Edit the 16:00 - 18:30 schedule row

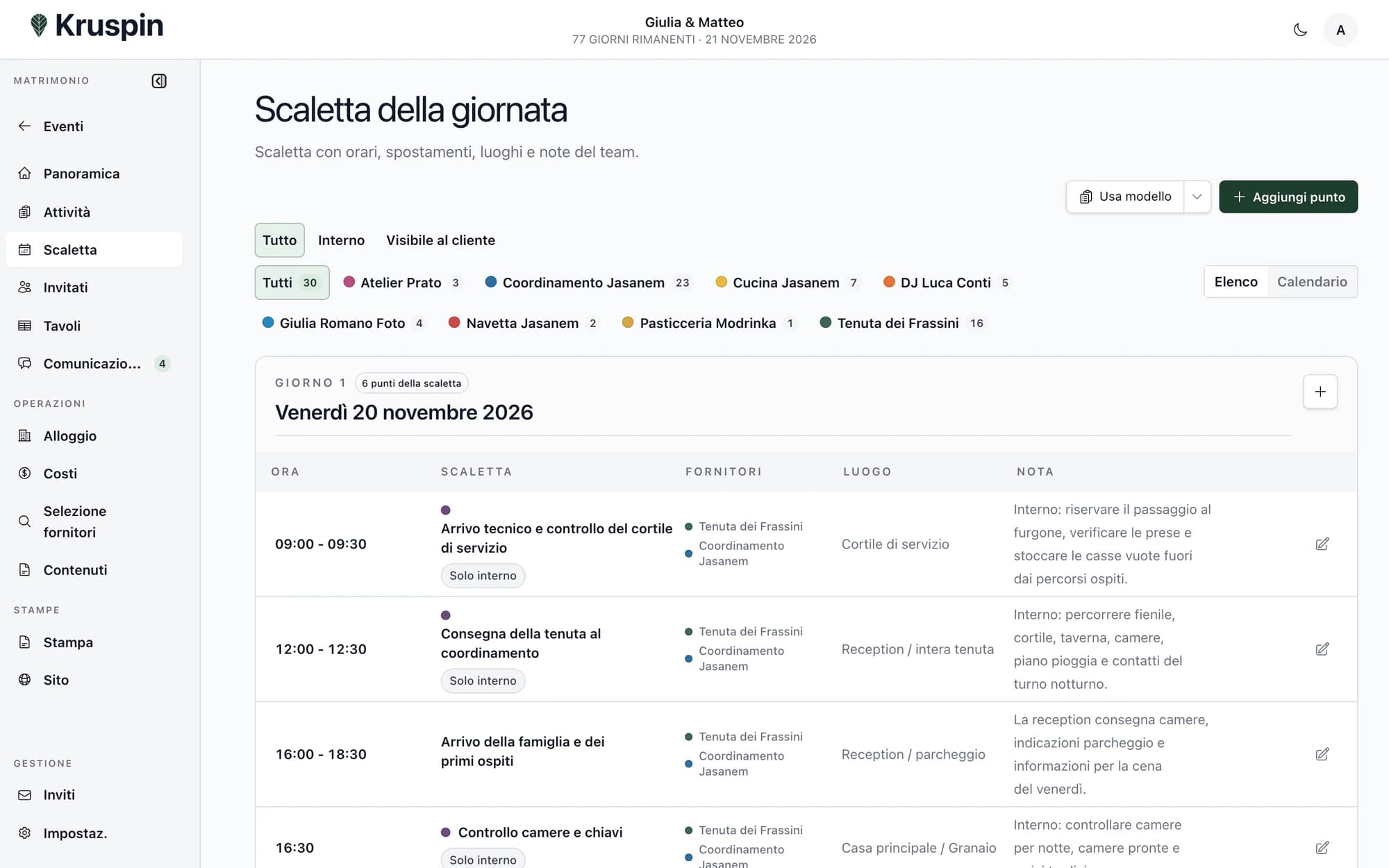[x=1322, y=754]
